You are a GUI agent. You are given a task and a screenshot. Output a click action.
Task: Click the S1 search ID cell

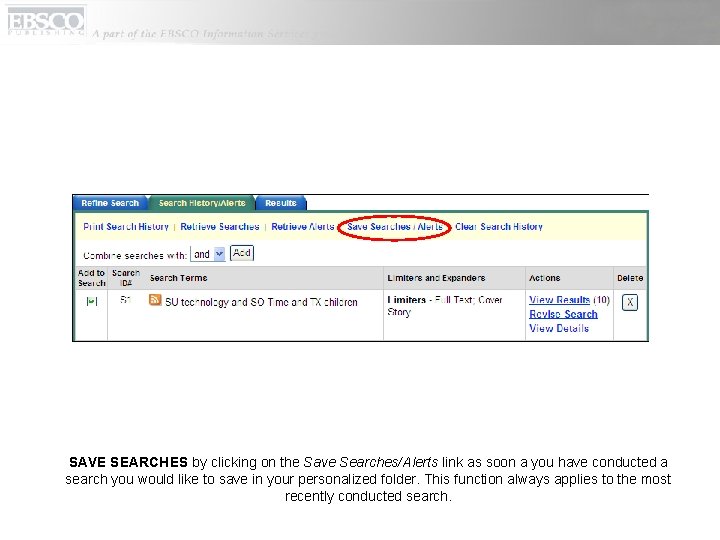click(x=125, y=300)
